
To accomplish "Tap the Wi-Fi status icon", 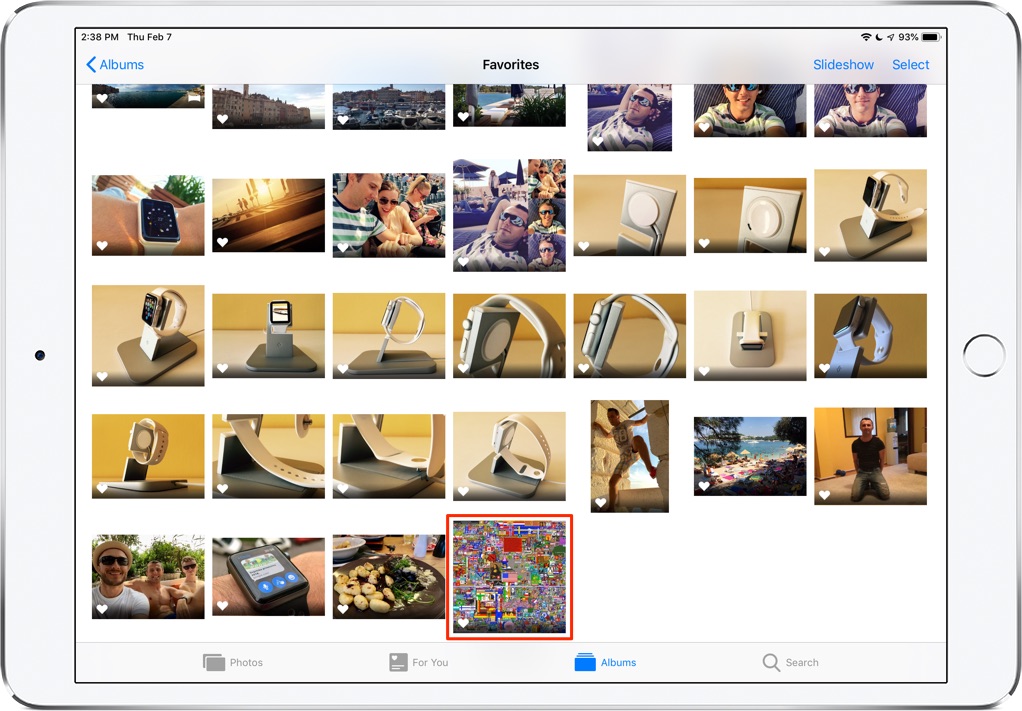I will click(866, 37).
